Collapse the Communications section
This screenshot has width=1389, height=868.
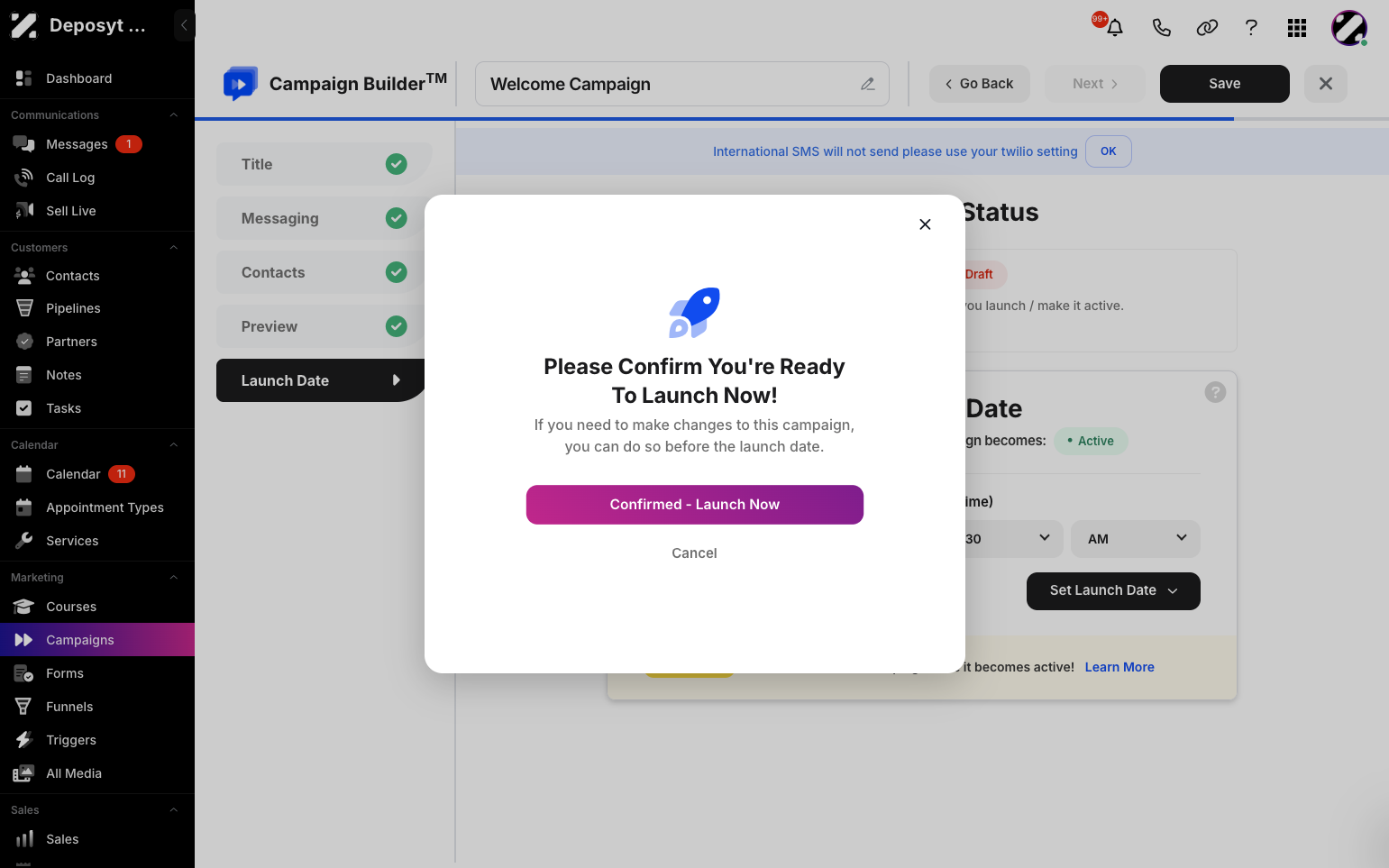click(x=174, y=115)
